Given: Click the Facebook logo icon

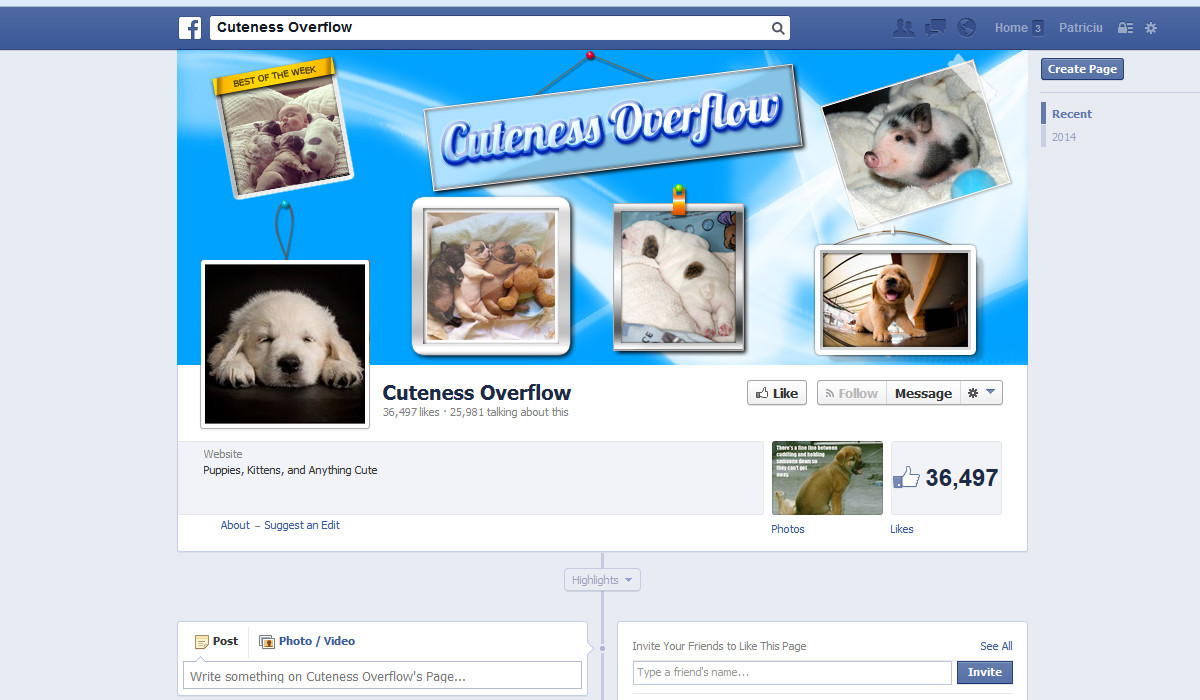Looking at the screenshot, I should coord(190,28).
